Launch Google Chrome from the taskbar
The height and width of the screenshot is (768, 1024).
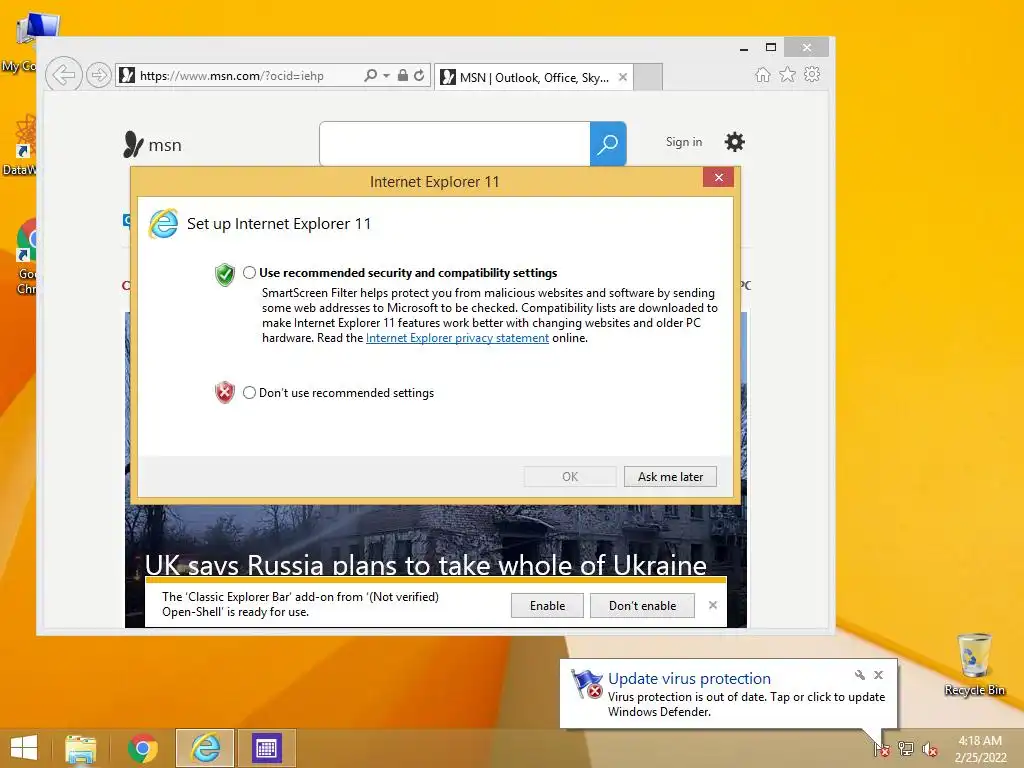coord(142,748)
